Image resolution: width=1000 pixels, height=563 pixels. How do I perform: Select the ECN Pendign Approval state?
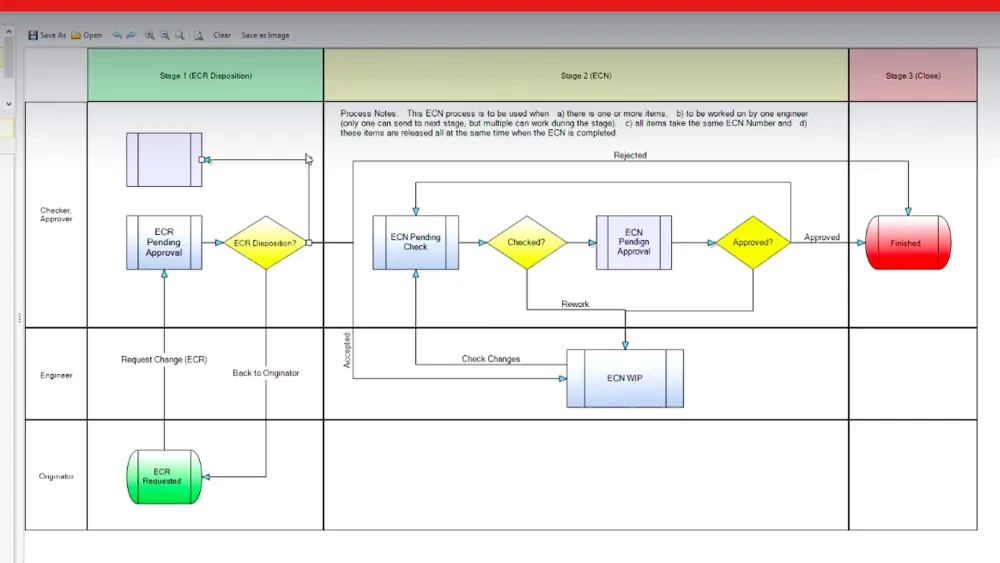point(633,242)
